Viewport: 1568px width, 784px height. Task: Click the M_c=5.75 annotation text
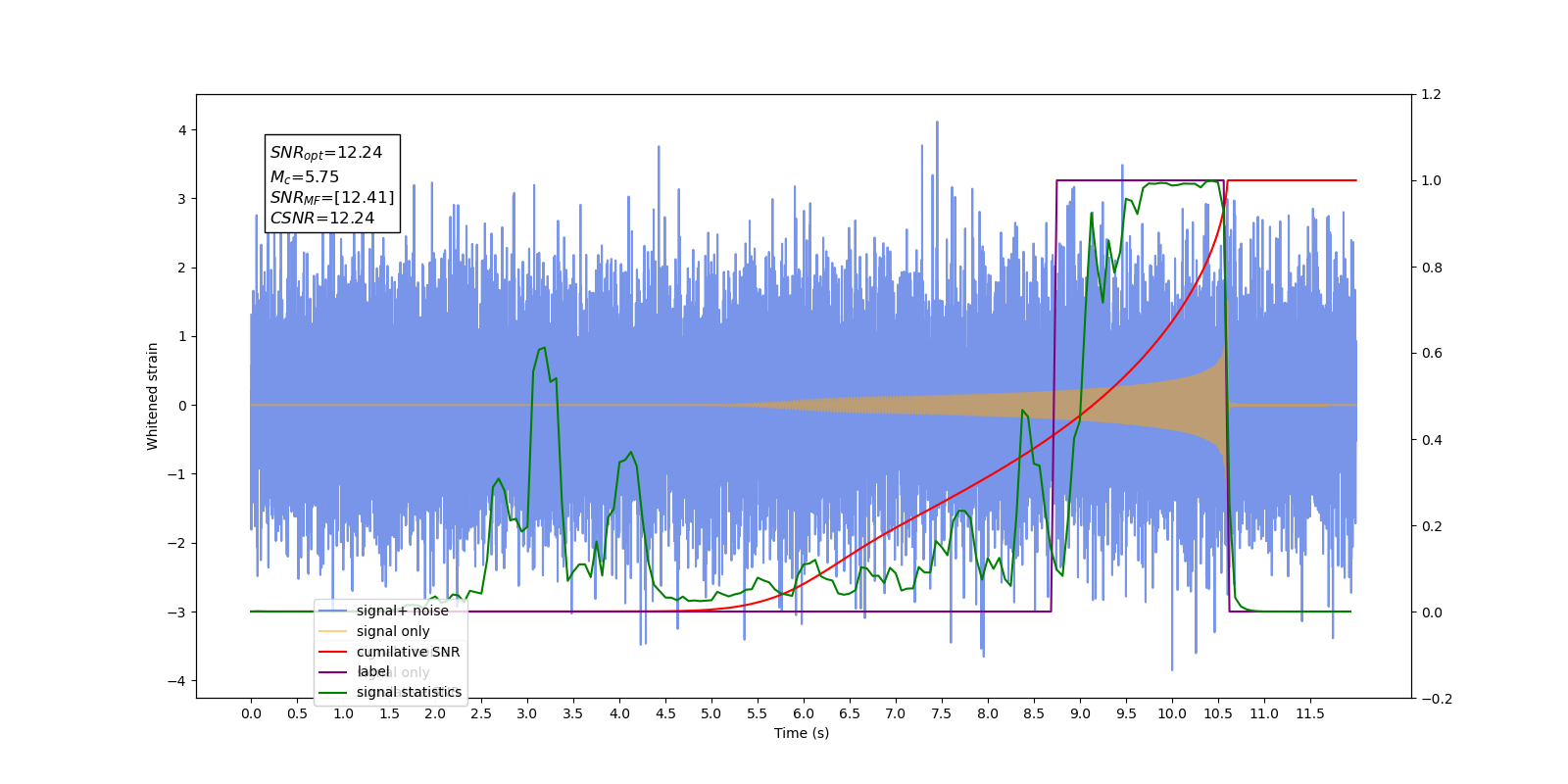click(305, 177)
